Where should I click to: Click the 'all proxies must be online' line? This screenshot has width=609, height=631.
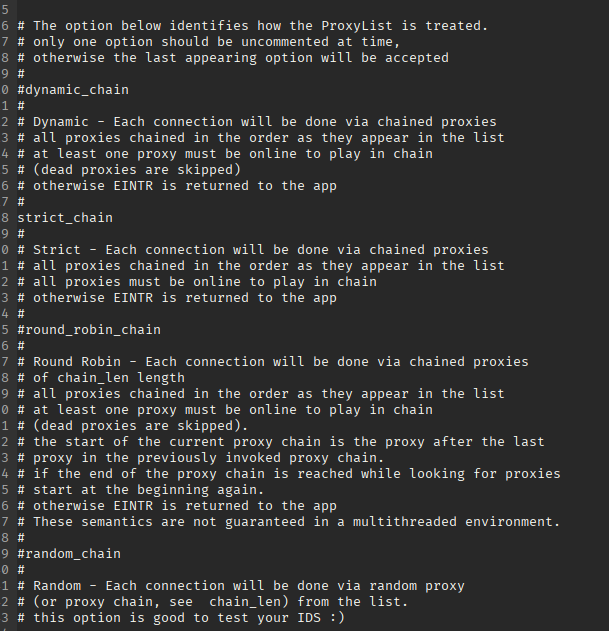(197, 282)
